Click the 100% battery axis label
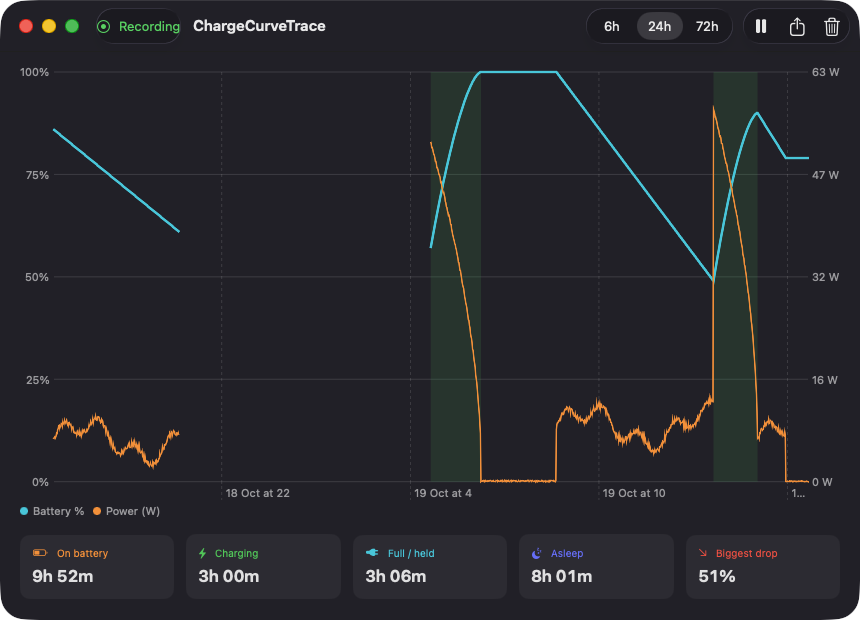This screenshot has width=860, height=620. pyautogui.click(x=34, y=72)
